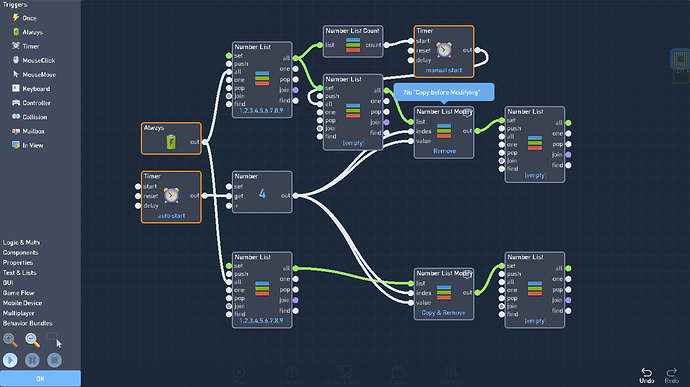Click the battery icon on Always node
The height and width of the screenshot is (387, 690).
pos(171,142)
